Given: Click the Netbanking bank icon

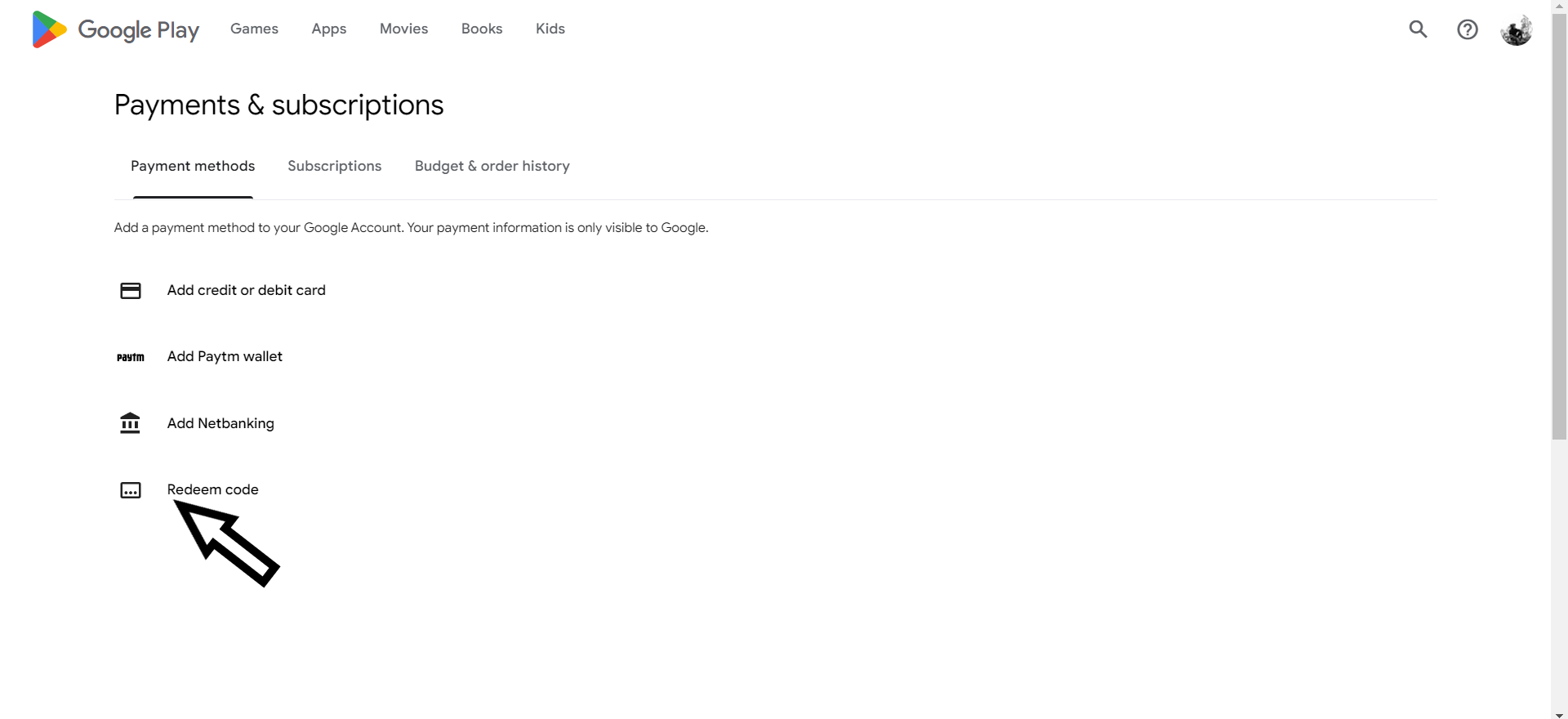Looking at the screenshot, I should coord(131,423).
